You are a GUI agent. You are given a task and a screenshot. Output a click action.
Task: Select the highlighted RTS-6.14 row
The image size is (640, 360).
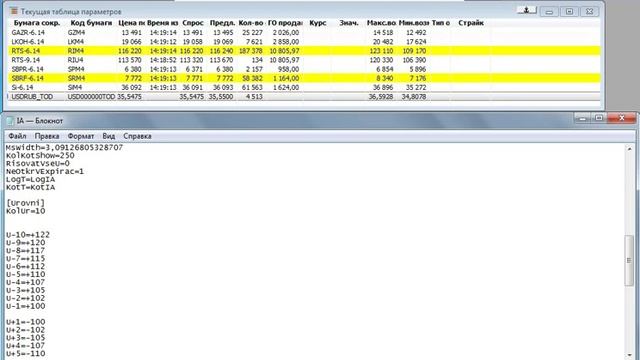304,51
